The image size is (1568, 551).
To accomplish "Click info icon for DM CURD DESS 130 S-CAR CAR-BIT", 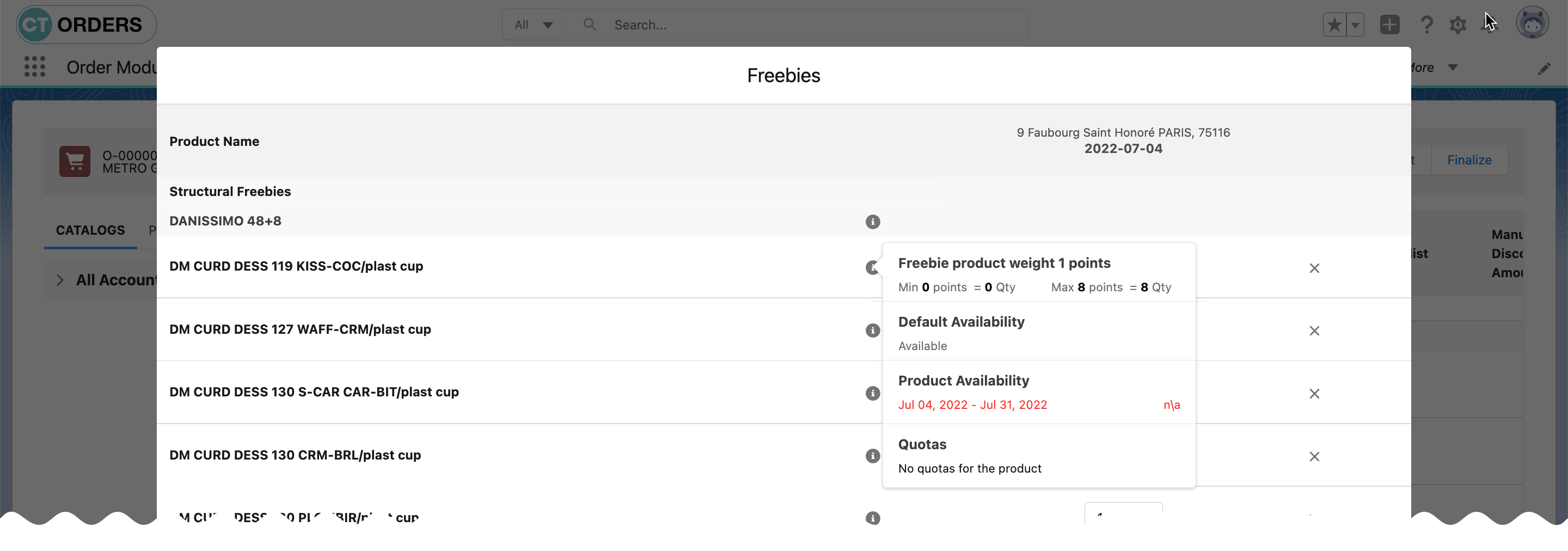I will click(x=872, y=393).
